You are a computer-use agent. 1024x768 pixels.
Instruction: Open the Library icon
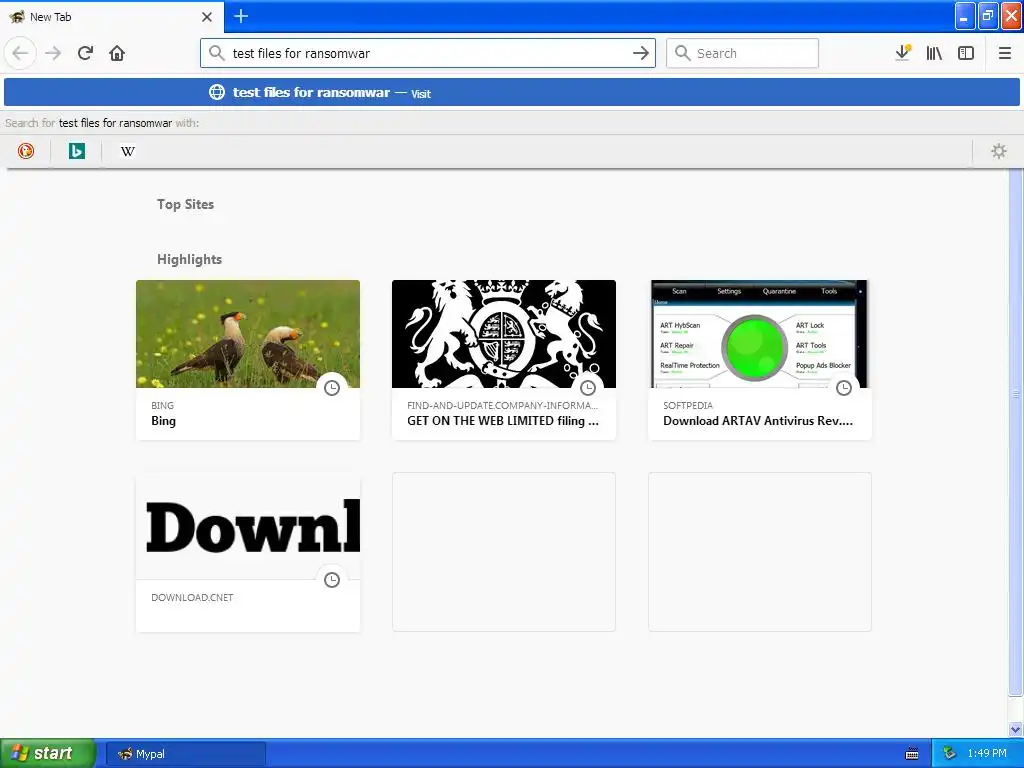[934, 53]
